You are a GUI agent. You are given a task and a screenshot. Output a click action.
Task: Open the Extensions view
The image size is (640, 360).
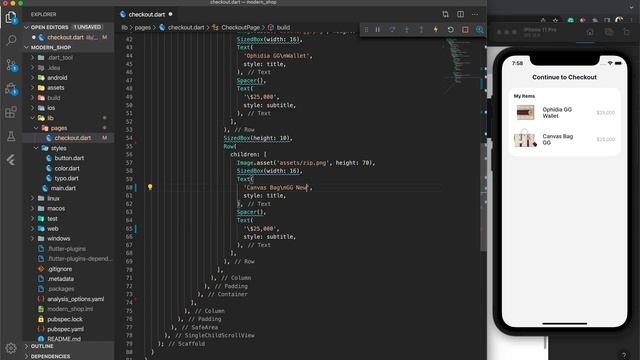pos(11,112)
